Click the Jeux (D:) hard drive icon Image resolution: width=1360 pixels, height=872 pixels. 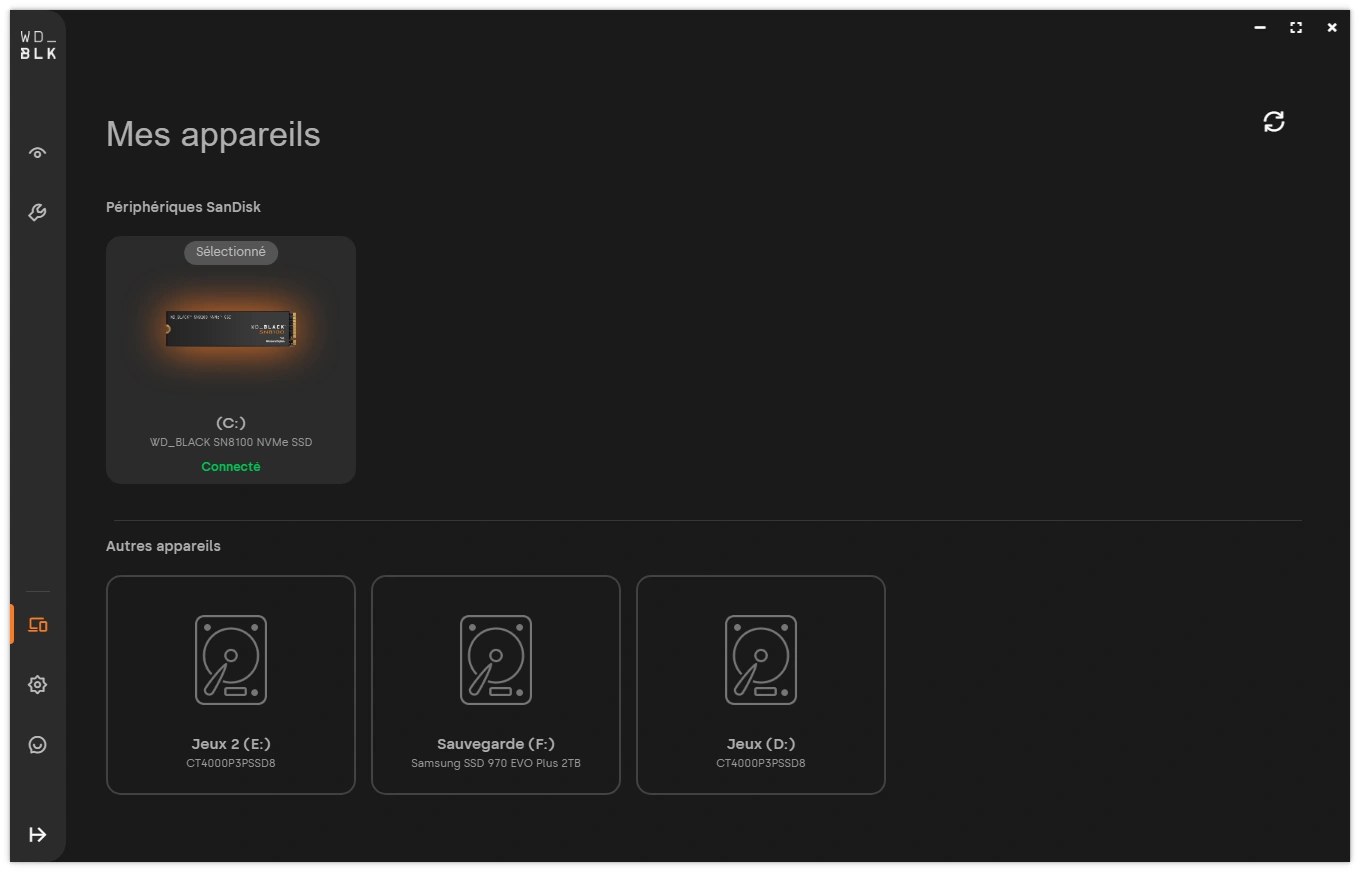coord(761,660)
